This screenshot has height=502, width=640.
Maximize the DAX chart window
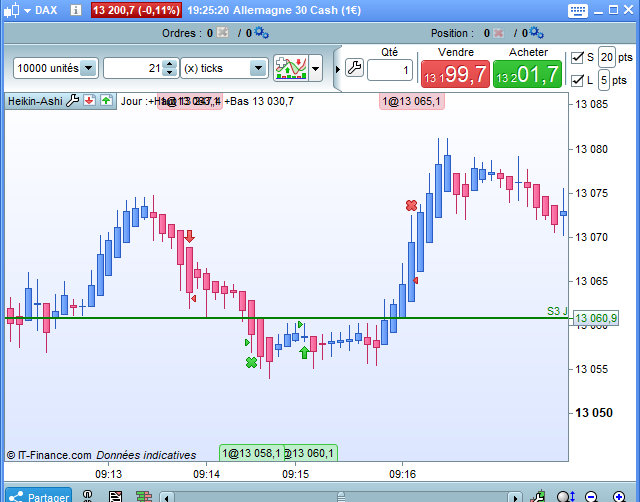click(613, 10)
